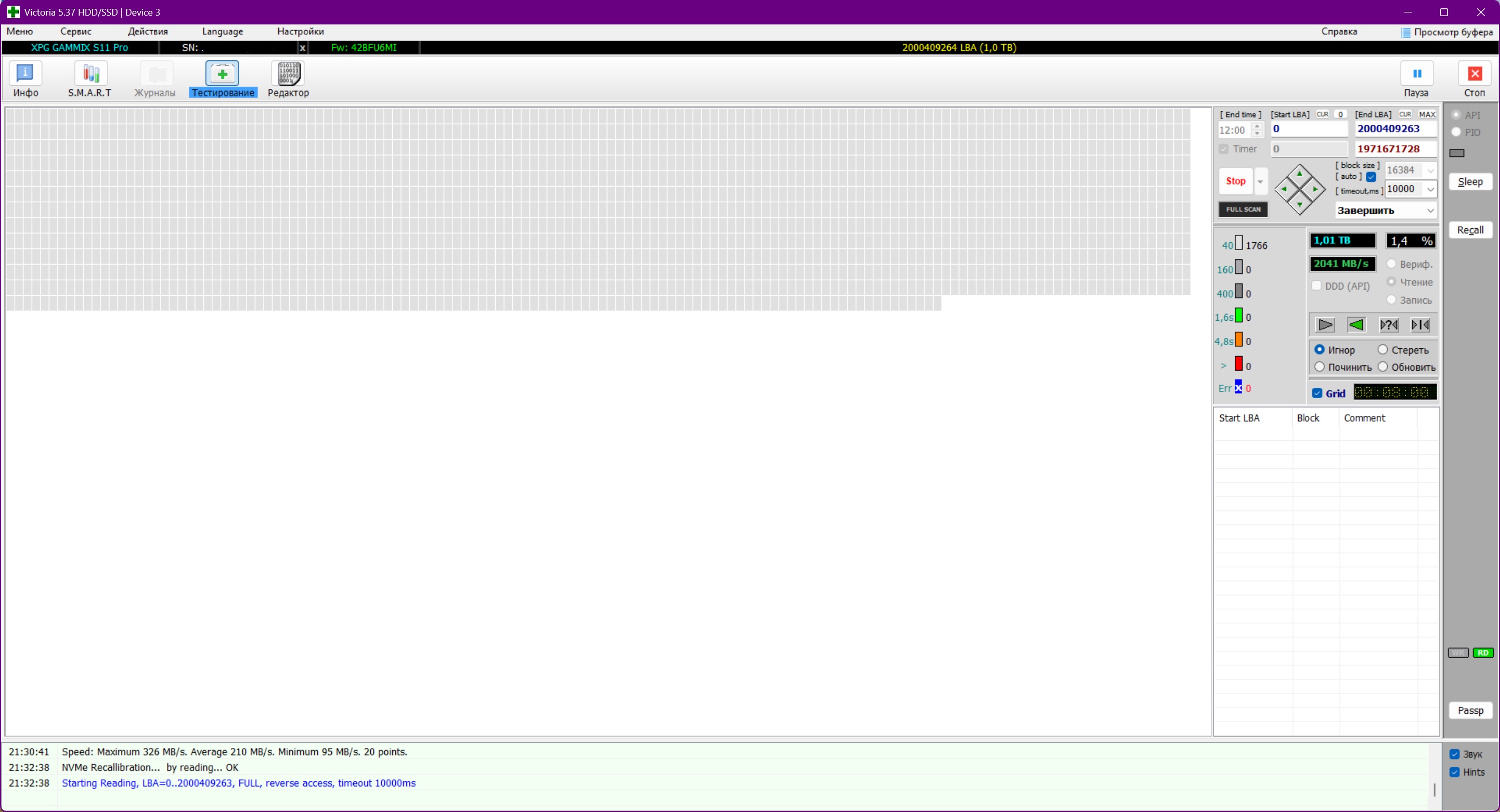Disable the Звук sound checkbox
This screenshot has height=812, width=1500.
1455,754
